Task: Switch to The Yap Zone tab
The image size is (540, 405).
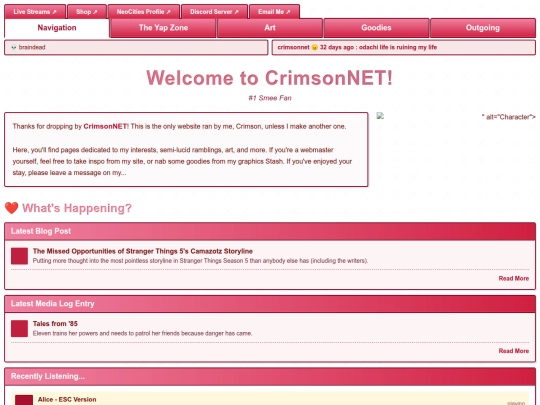Action: click(163, 28)
